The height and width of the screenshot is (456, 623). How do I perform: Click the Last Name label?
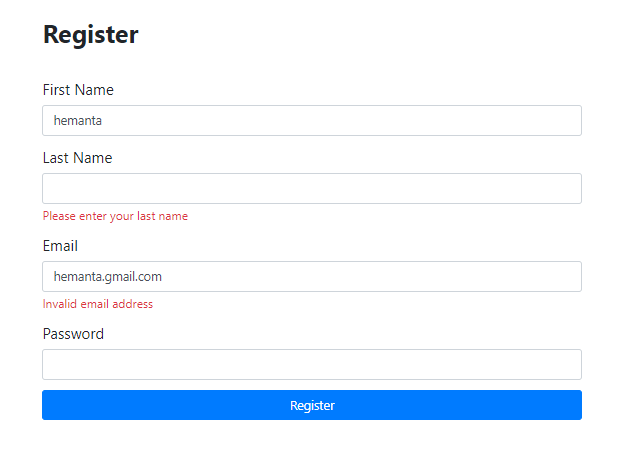tap(77, 158)
